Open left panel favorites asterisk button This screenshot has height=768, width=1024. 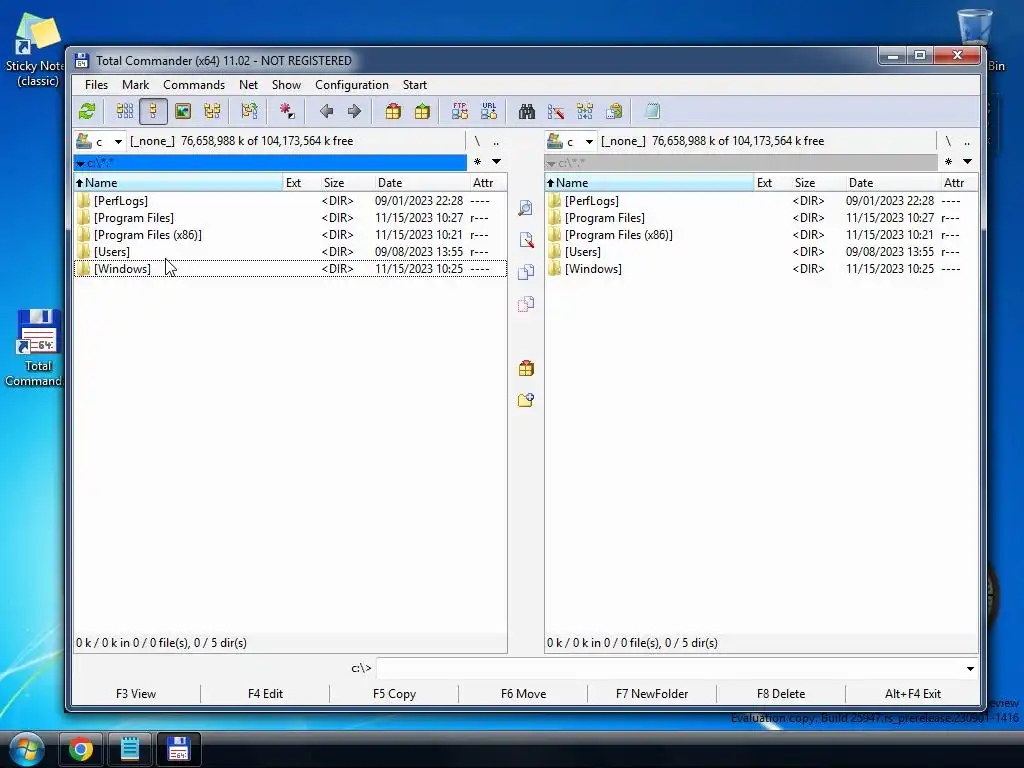click(x=477, y=161)
